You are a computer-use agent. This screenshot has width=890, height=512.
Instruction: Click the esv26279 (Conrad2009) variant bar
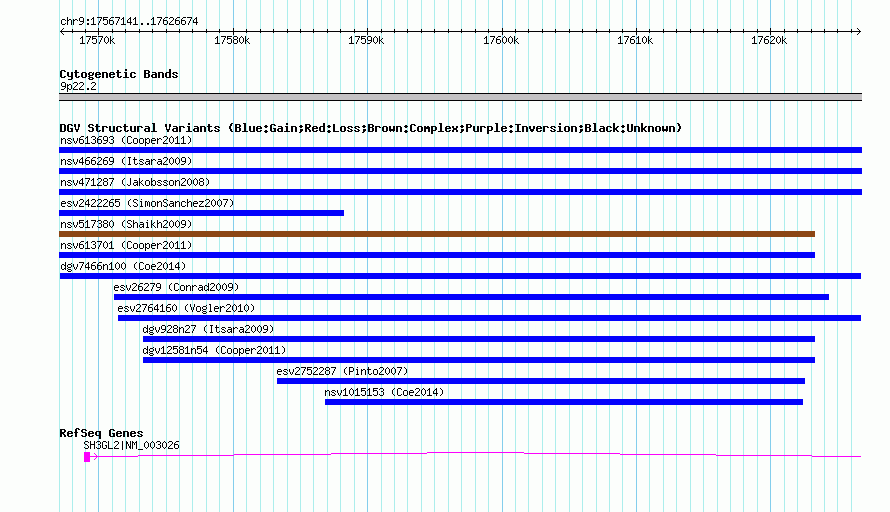pos(471,297)
